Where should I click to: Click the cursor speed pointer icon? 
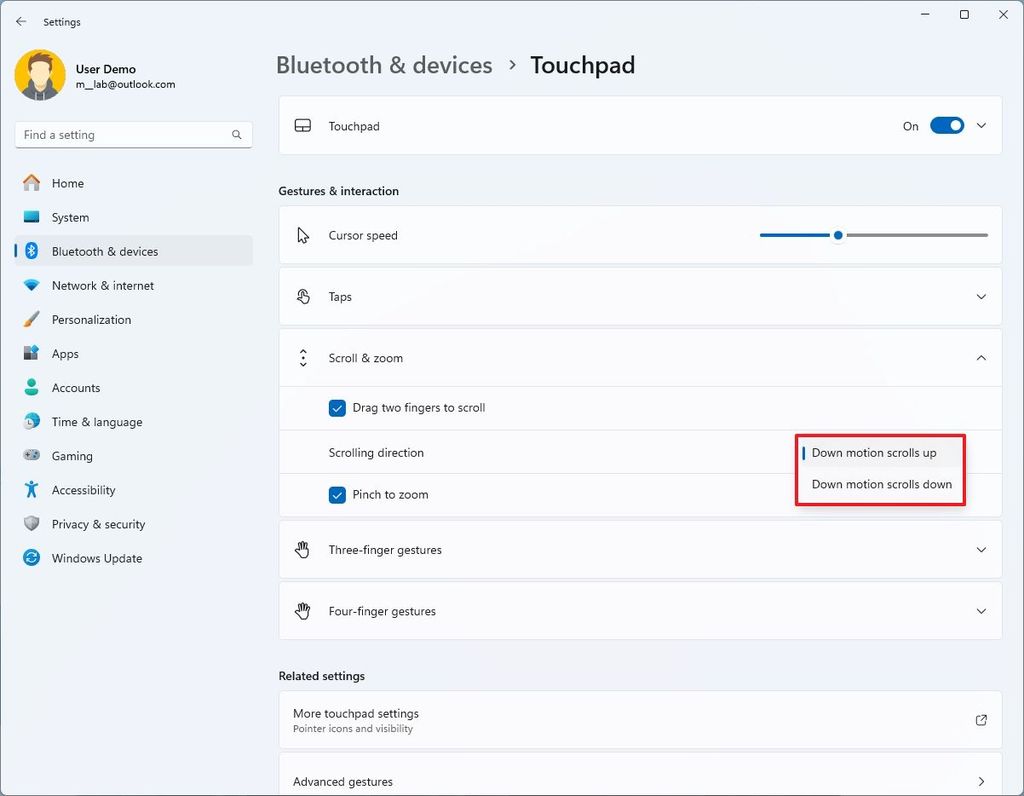point(303,235)
